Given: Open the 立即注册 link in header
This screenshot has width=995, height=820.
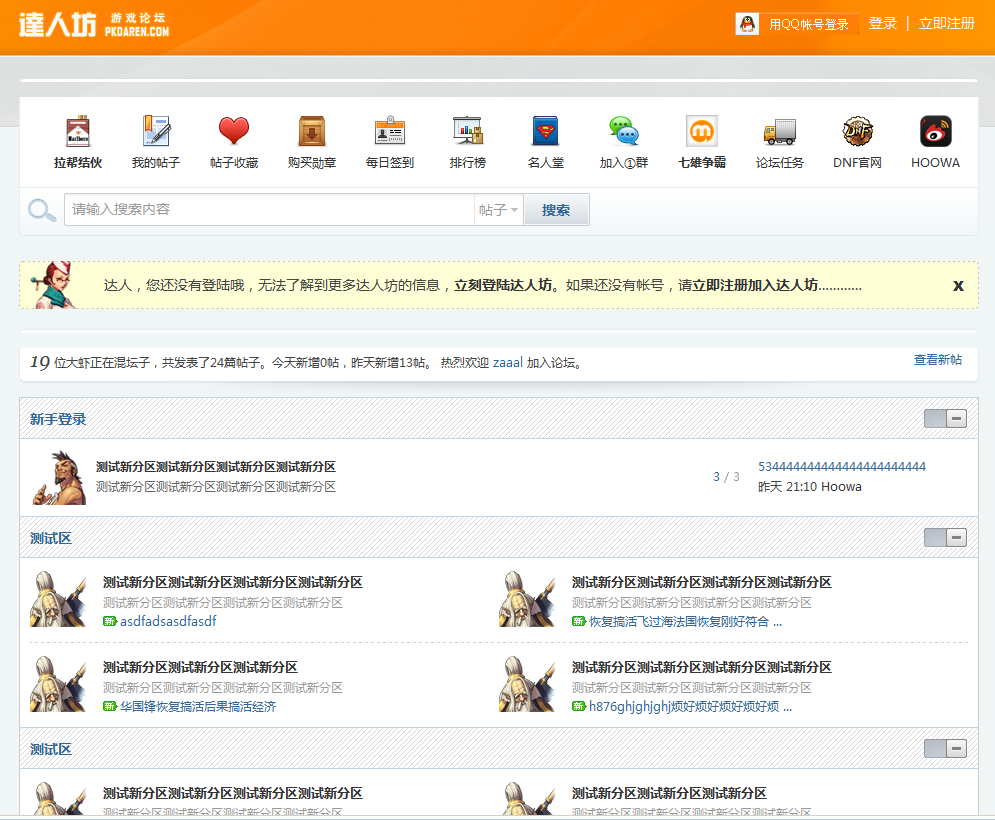Looking at the screenshot, I should [x=946, y=23].
